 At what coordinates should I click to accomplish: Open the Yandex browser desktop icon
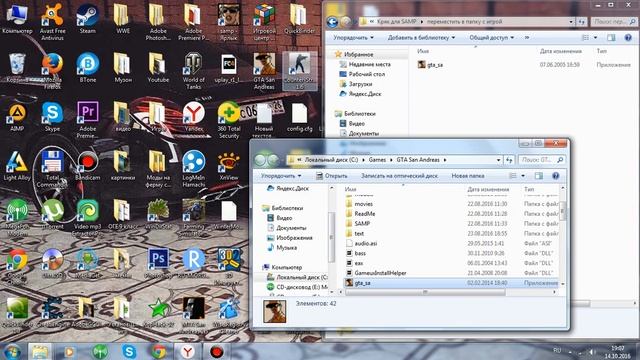click(x=193, y=117)
